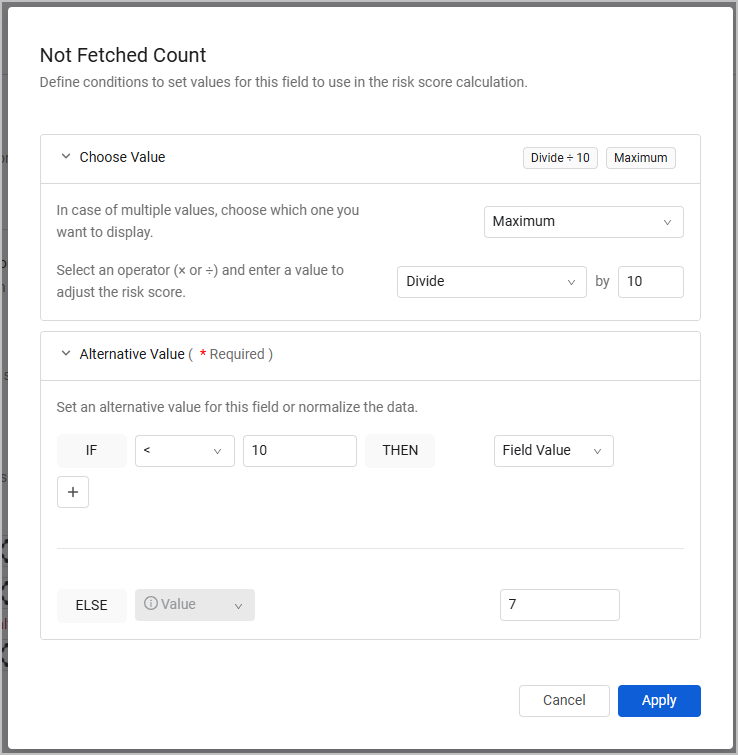This screenshot has height=755, width=738.
Task: Click the Choose Value header title
Action: pos(122,157)
